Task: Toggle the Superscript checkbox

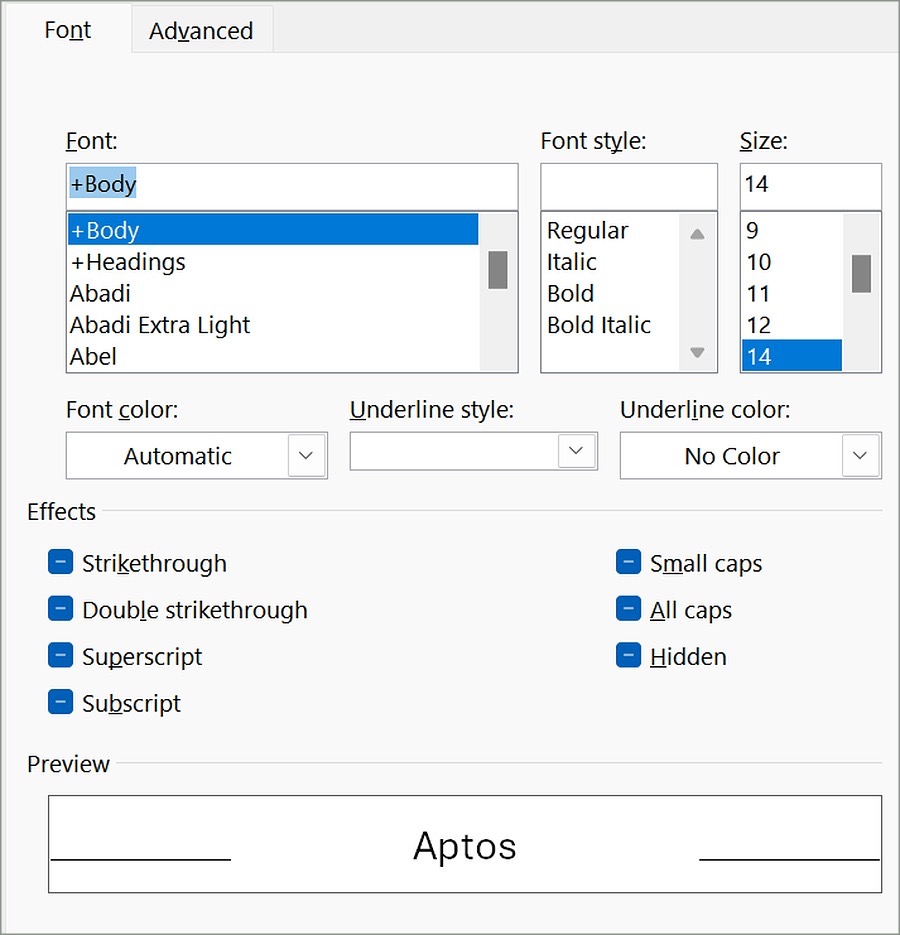Action: 61,657
